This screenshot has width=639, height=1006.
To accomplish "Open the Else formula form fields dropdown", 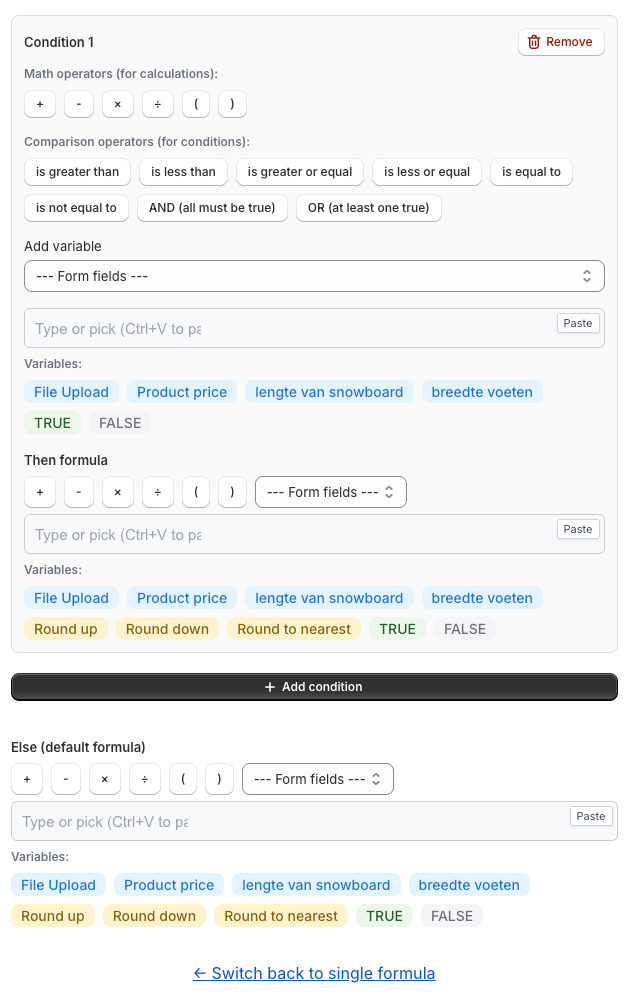I will (x=317, y=779).
